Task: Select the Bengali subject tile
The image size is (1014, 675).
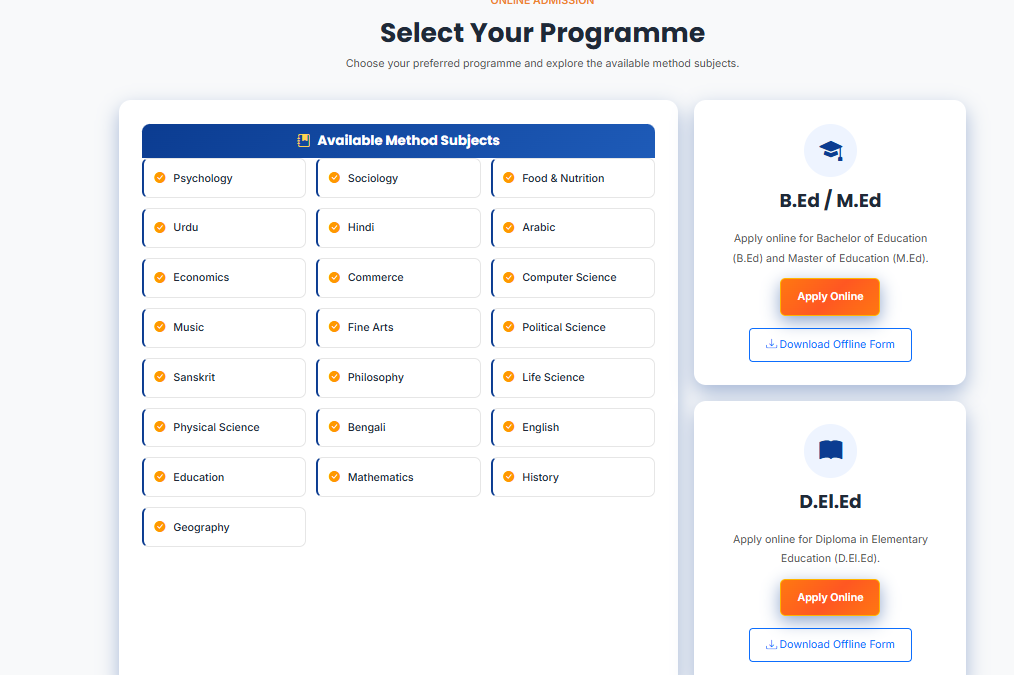Action: 398,427
